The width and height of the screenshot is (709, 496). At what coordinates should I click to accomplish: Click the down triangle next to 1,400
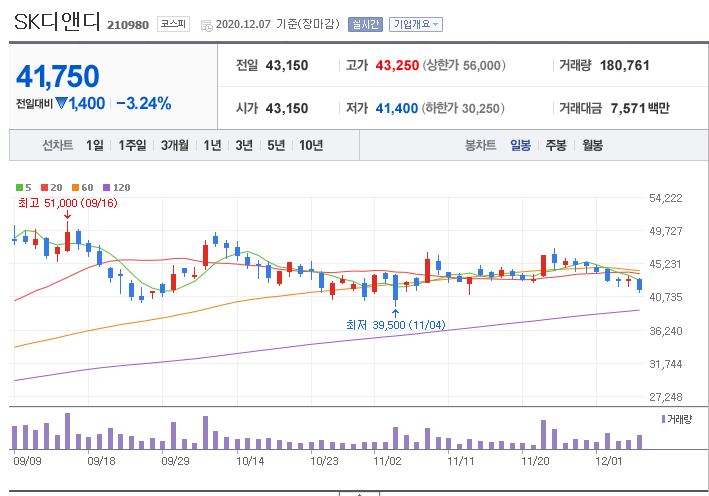61,104
